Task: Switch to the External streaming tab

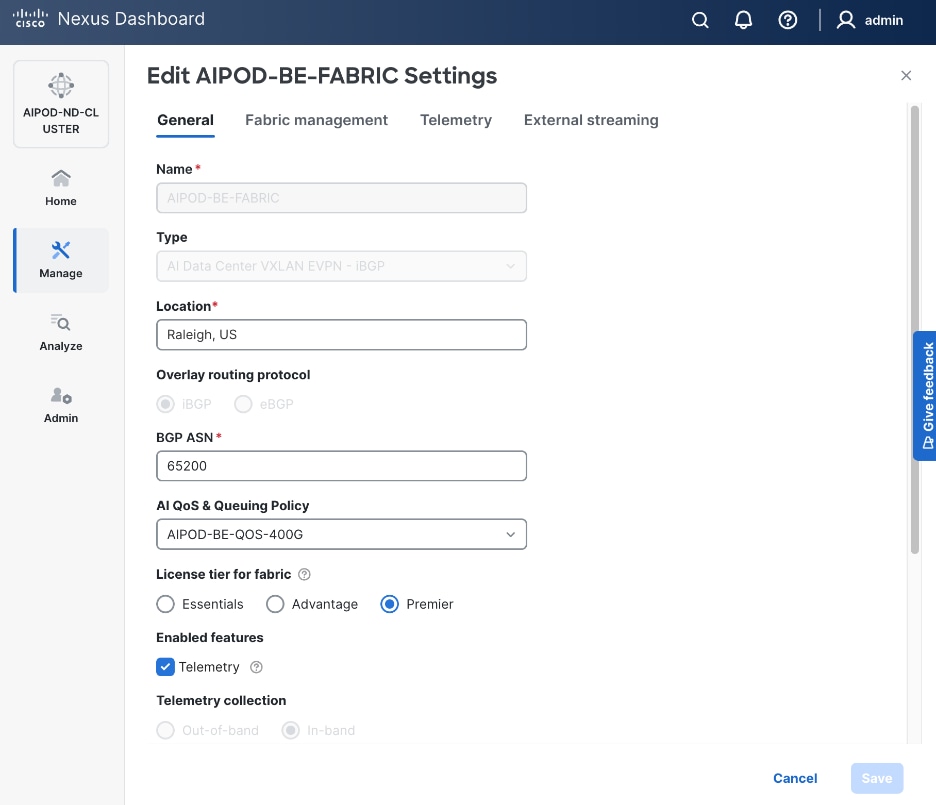Action: coord(591,120)
